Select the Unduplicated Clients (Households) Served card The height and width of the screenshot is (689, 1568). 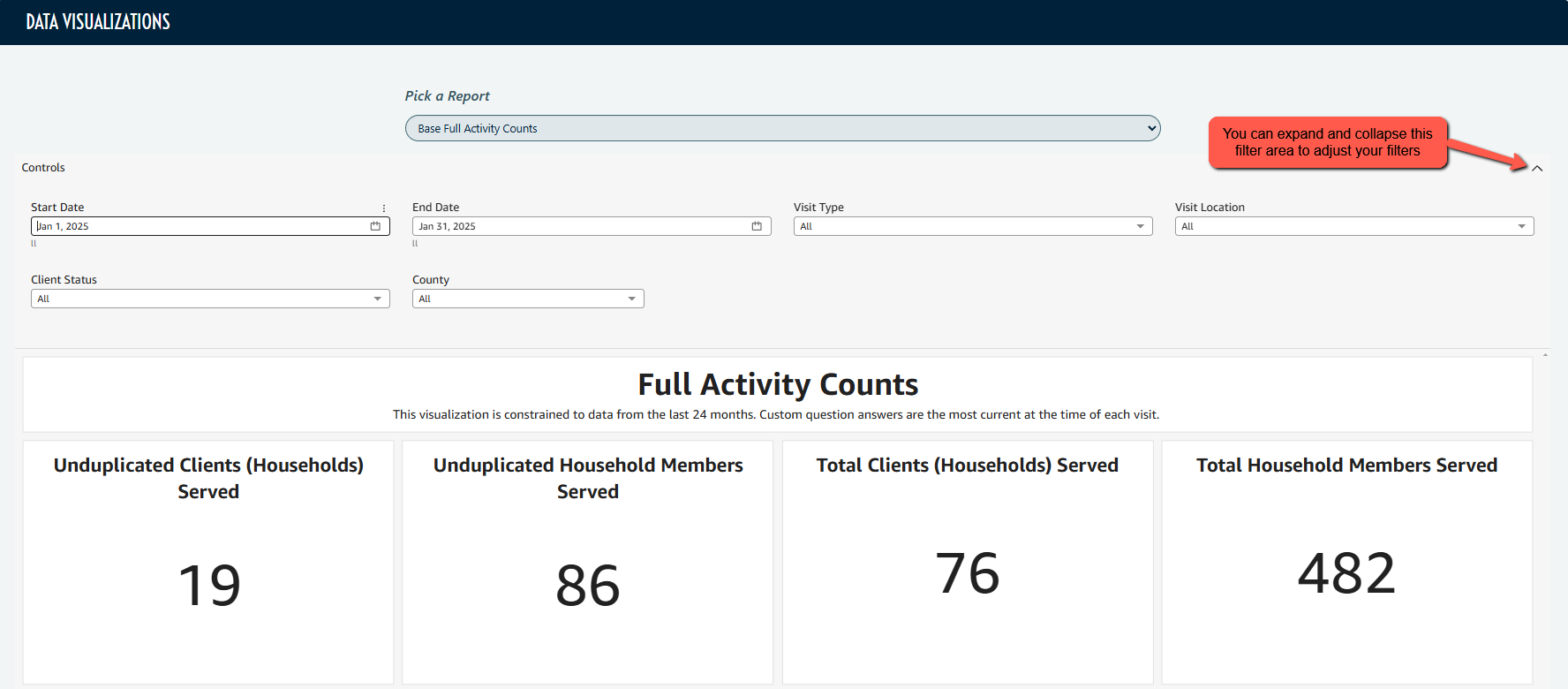(x=208, y=563)
